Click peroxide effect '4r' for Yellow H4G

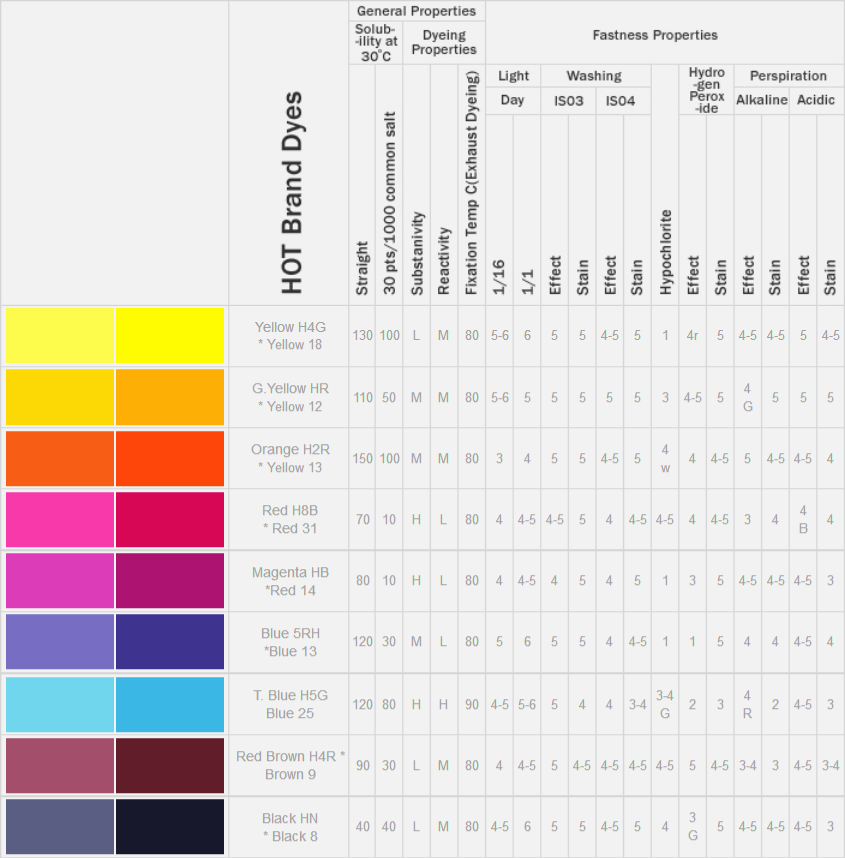(x=692, y=335)
